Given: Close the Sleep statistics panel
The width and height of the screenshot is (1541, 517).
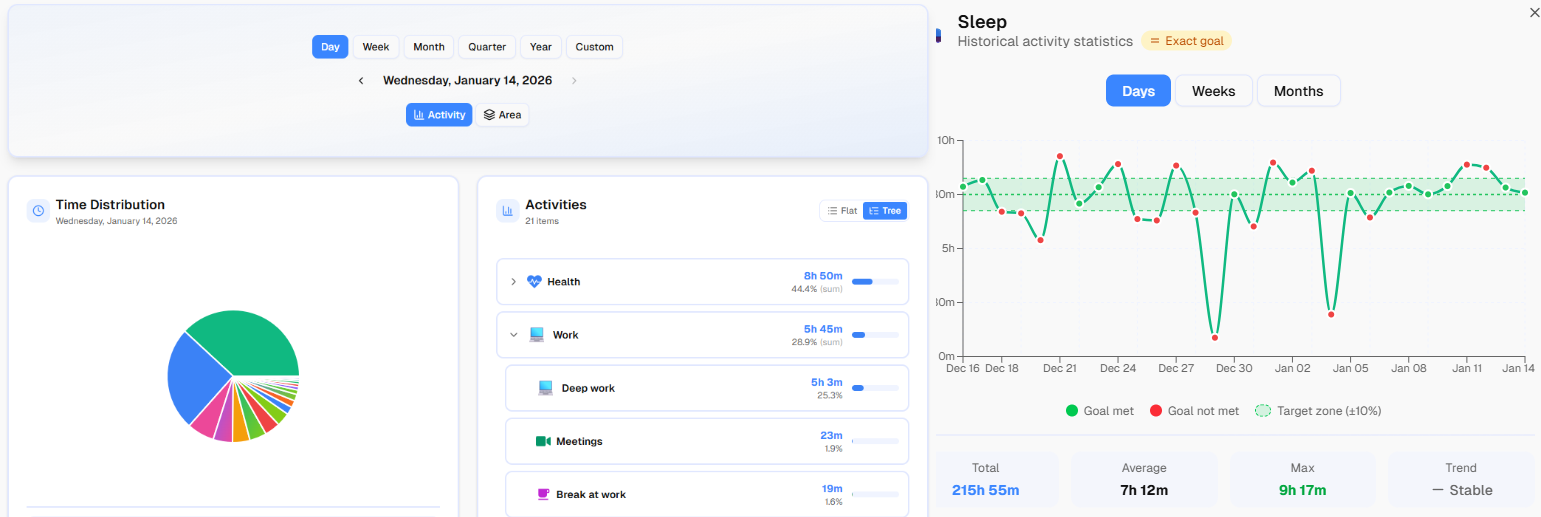Looking at the screenshot, I should click(x=1535, y=12).
